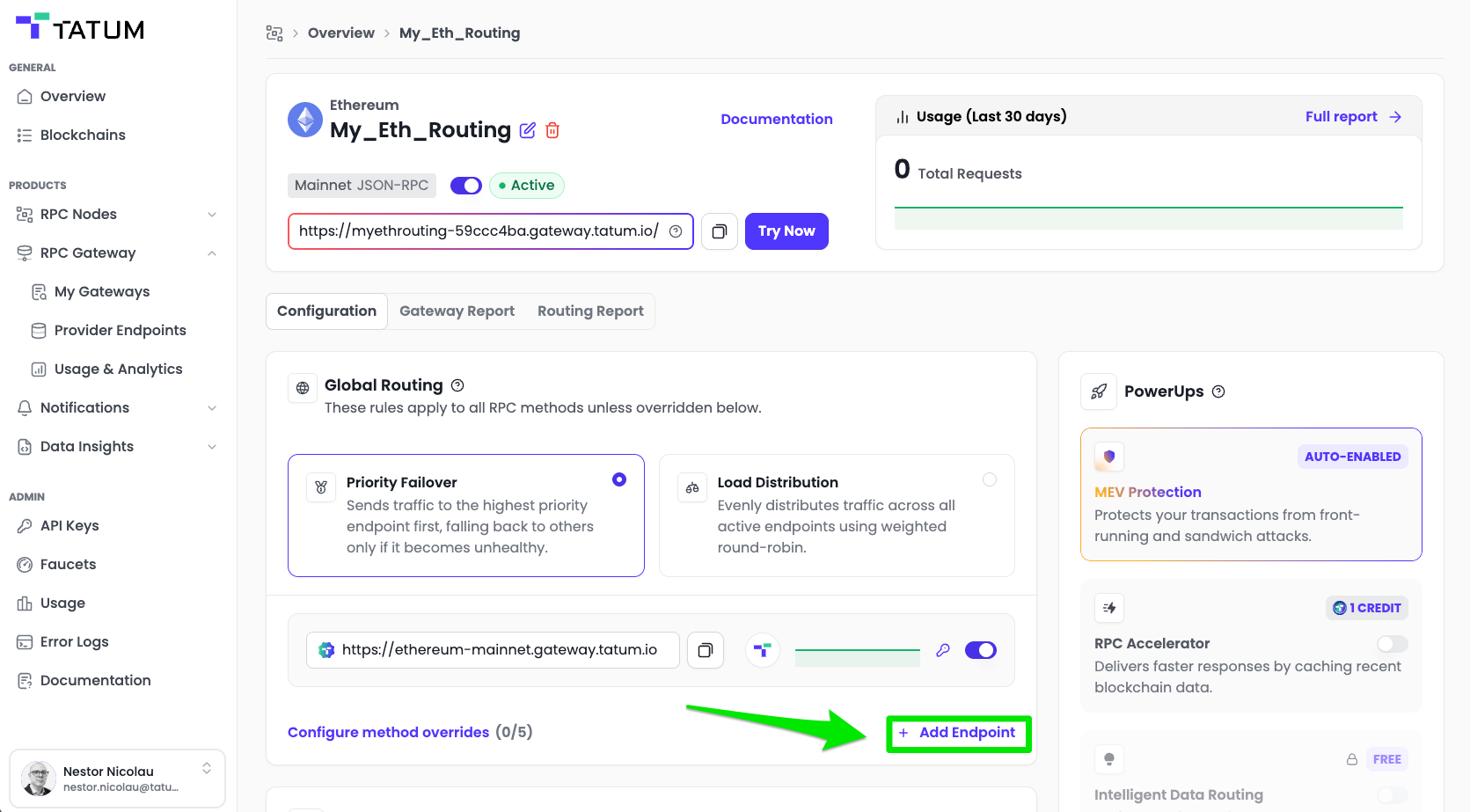
Task: Click the Full report arrow icon
Action: tap(1395, 117)
